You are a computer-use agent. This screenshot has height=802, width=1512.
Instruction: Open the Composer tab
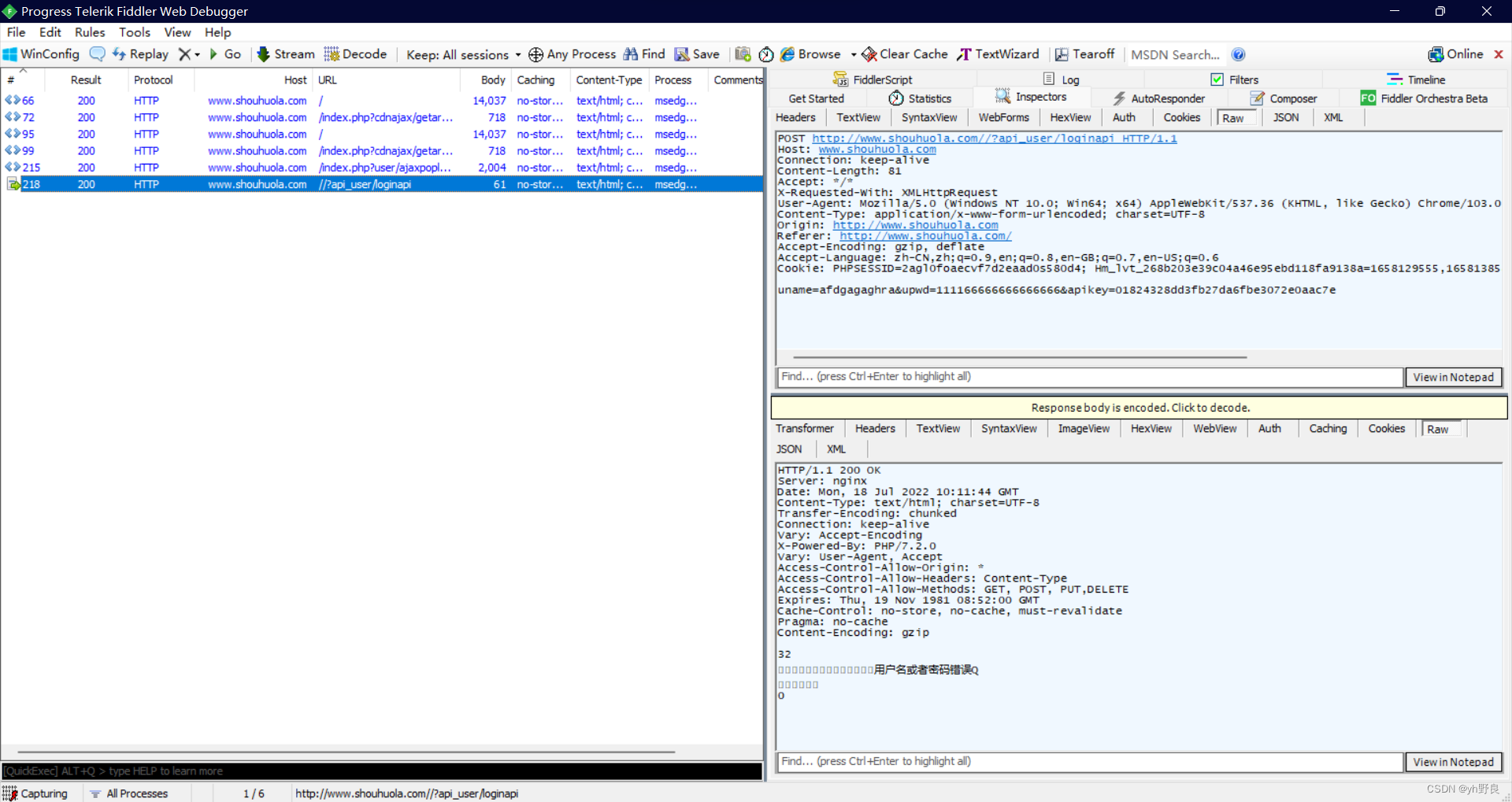click(x=1283, y=98)
